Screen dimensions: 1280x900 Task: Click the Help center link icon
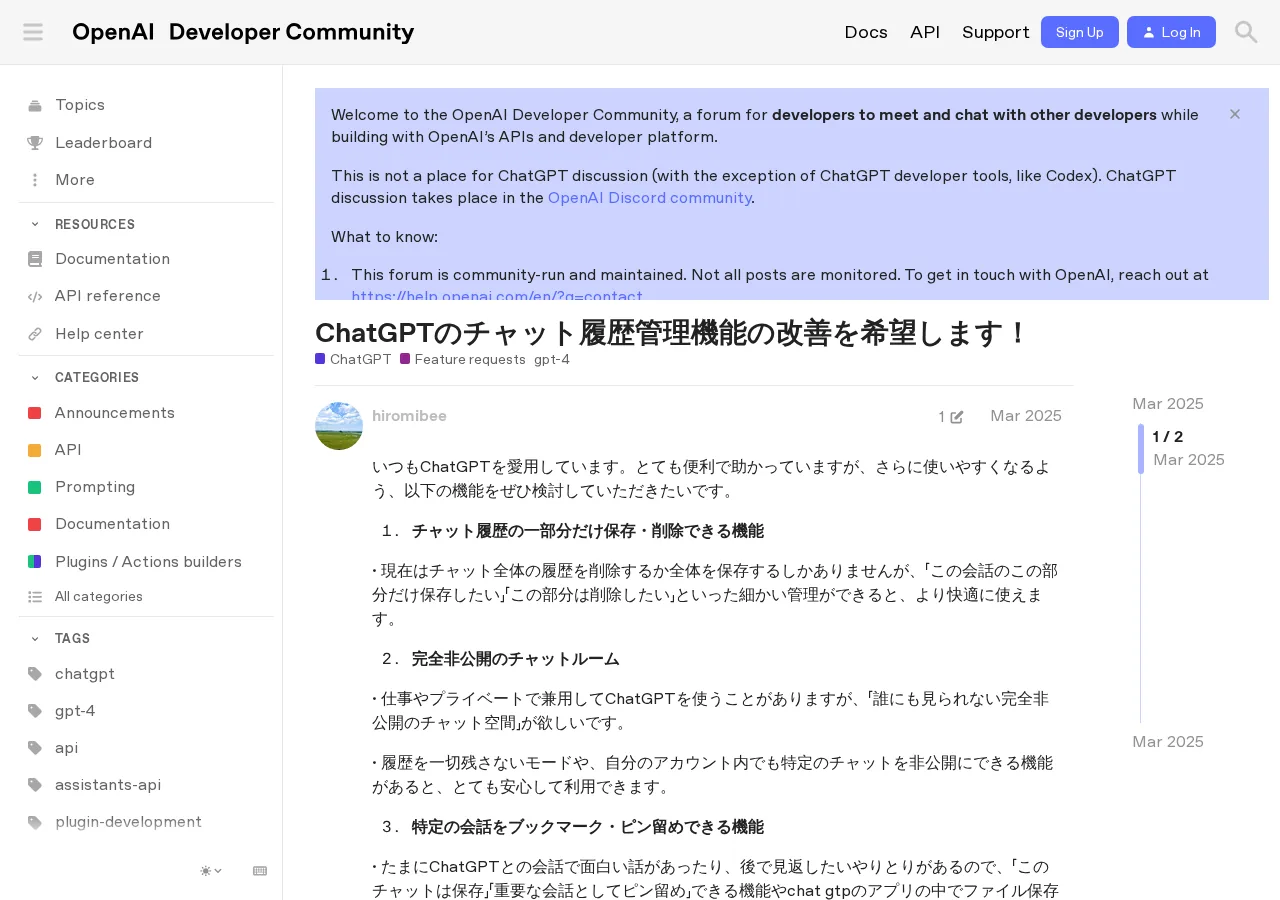pyautogui.click(x=35, y=334)
